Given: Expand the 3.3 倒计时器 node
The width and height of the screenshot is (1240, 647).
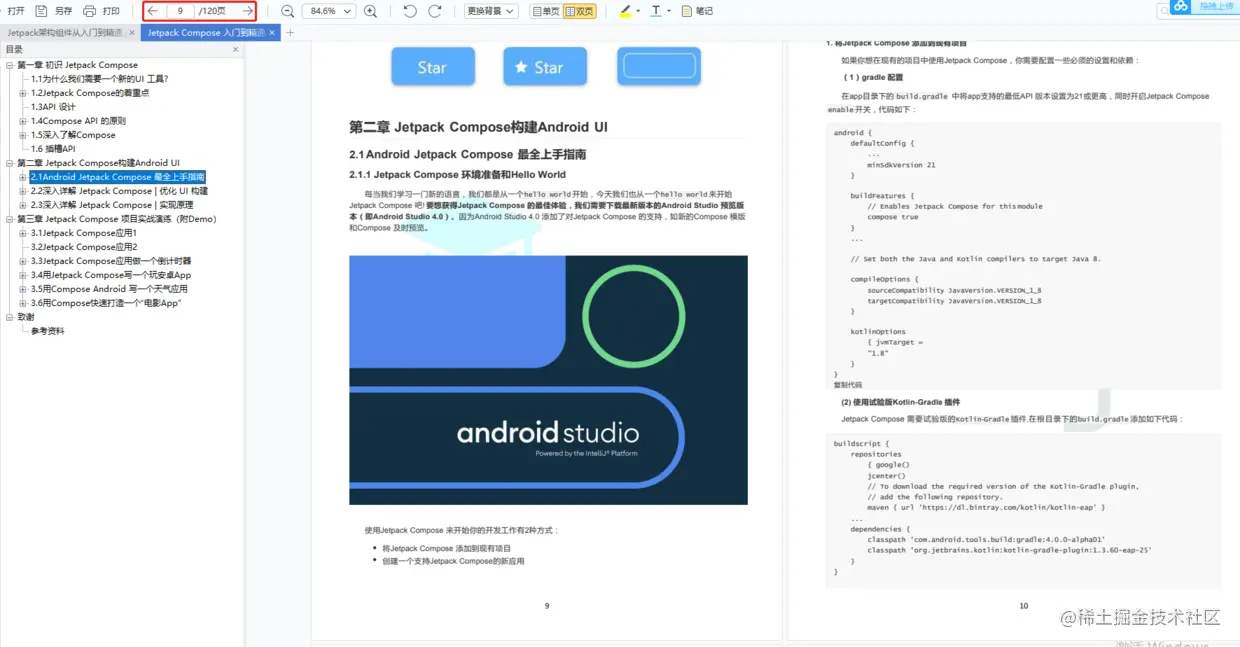Looking at the screenshot, I should [23, 261].
